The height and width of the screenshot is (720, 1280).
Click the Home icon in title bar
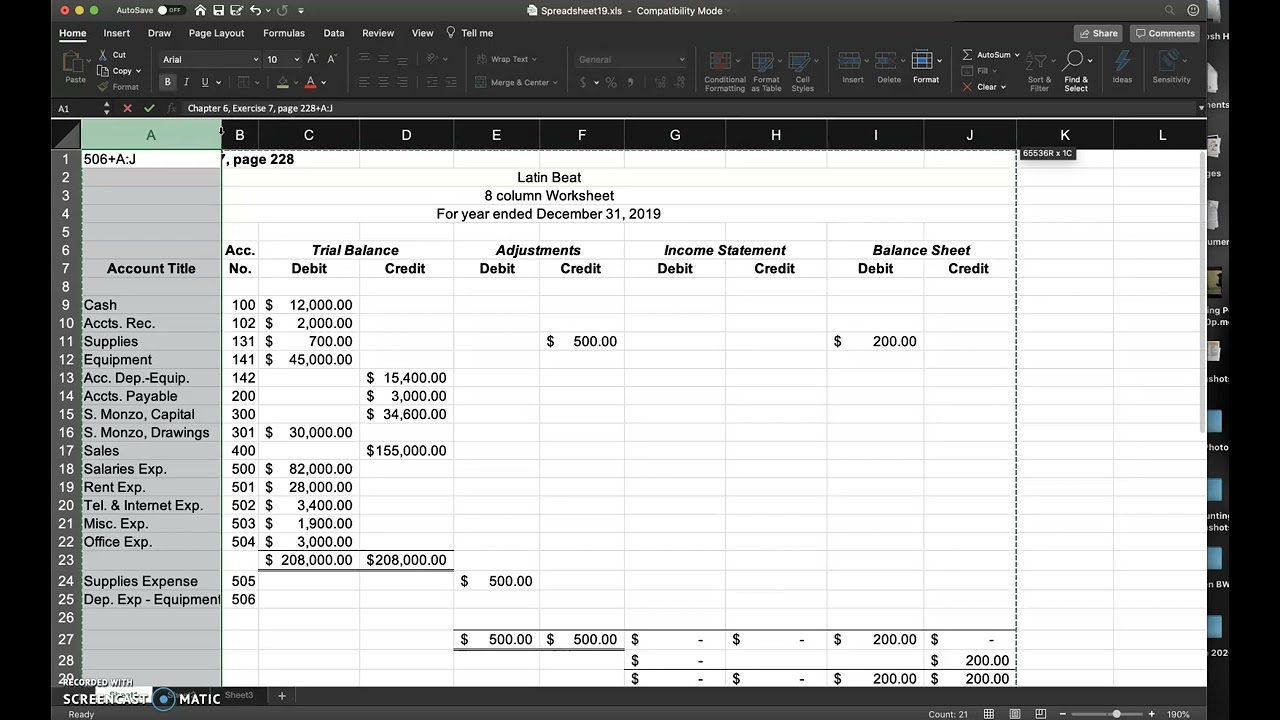pyautogui.click(x=201, y=10)
